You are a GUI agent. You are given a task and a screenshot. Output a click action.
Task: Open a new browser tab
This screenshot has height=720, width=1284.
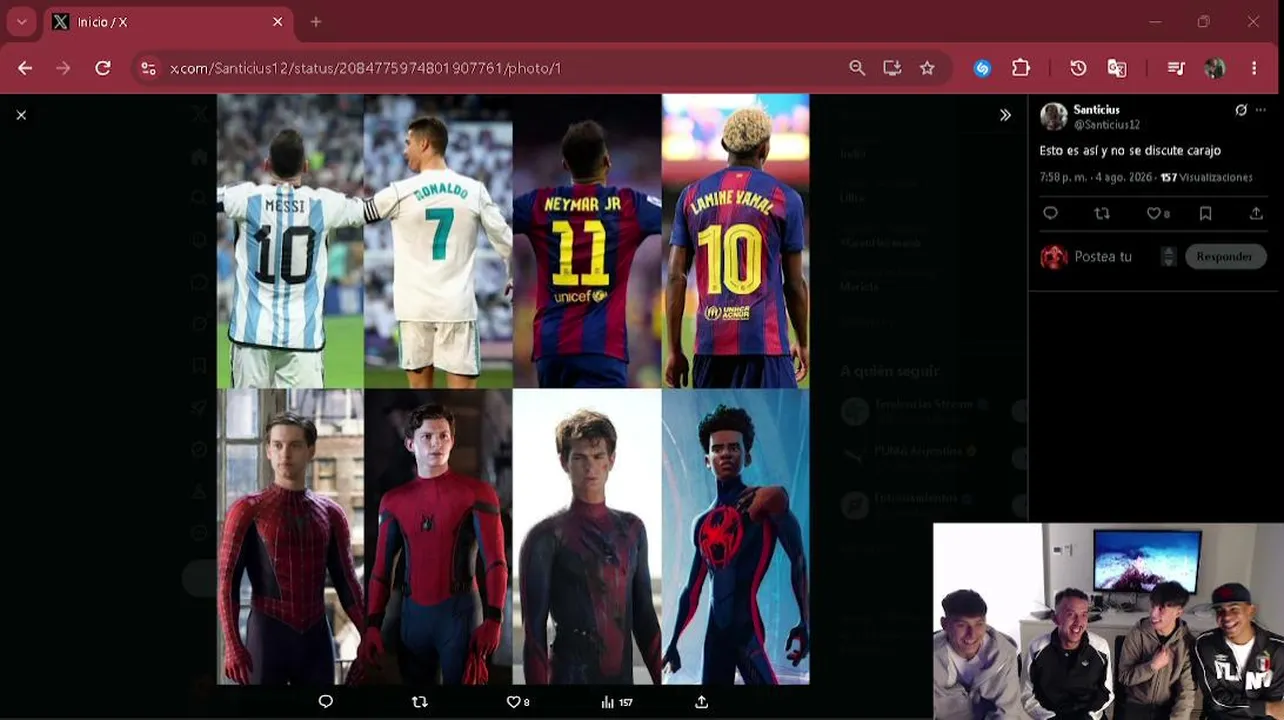click(x=316, y=22)
